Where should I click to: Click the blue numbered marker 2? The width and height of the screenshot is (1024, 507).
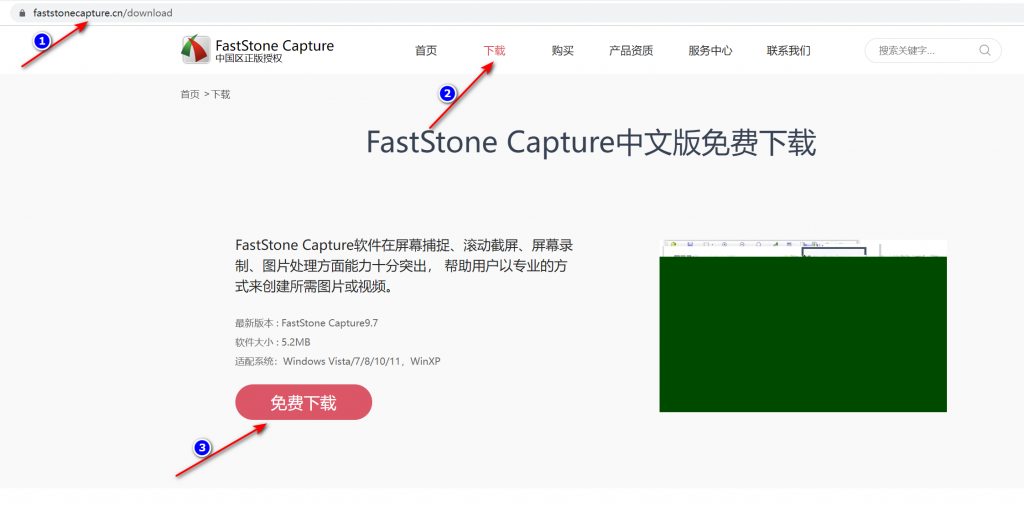point(447,94)
